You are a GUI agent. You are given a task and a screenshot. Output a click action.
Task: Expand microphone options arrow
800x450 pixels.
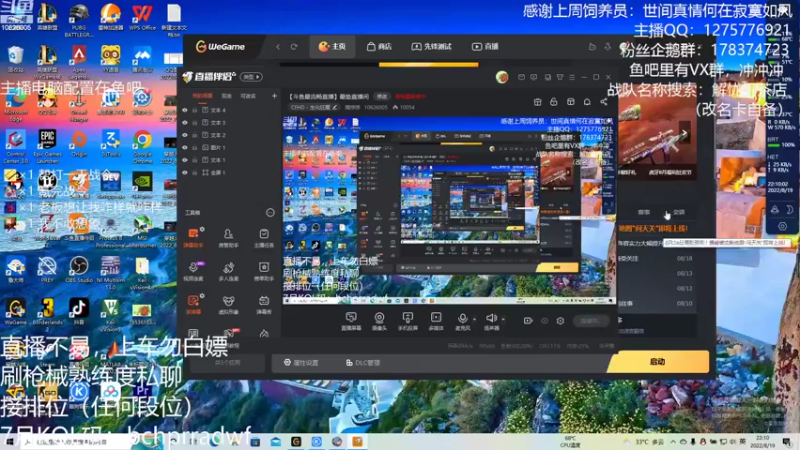474,319
